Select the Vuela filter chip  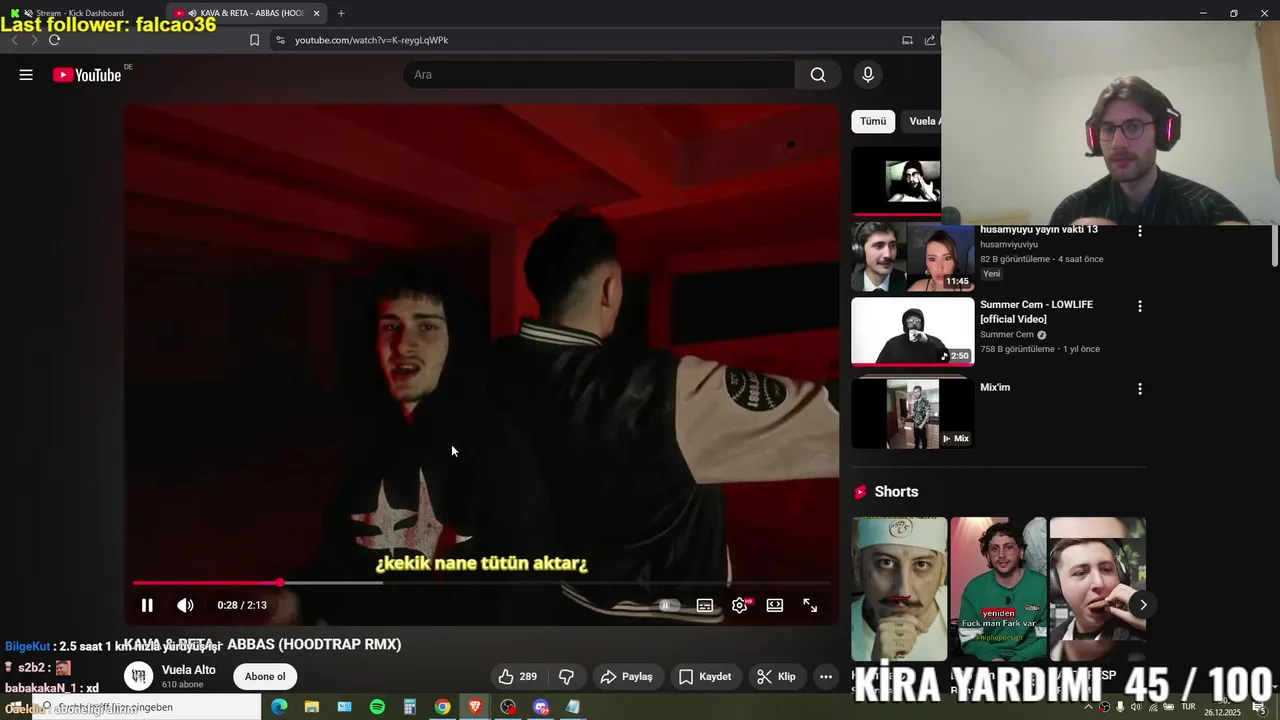921,121
